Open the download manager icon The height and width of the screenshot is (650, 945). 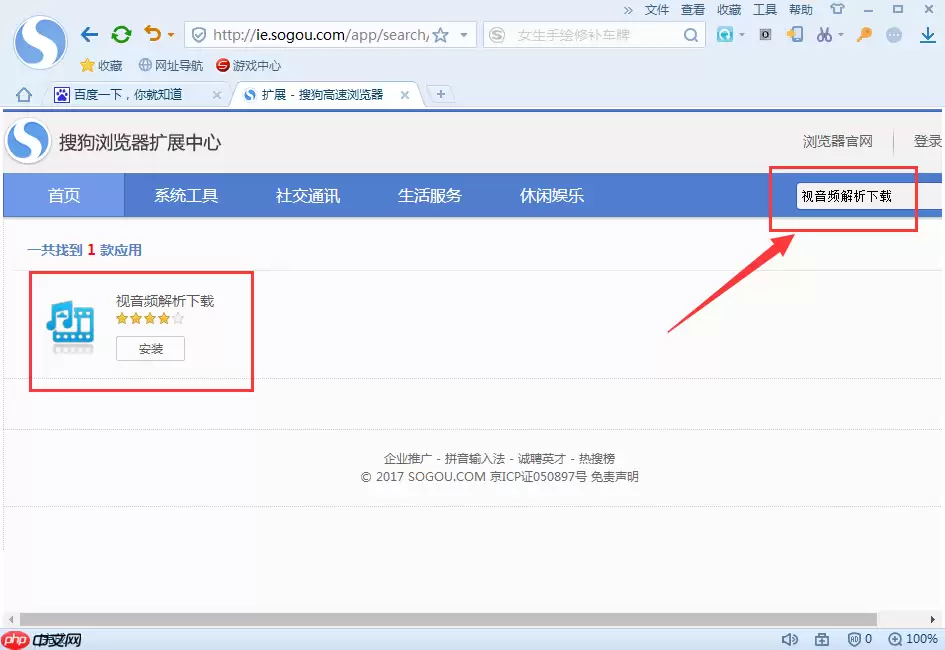[x=929, y=36]
